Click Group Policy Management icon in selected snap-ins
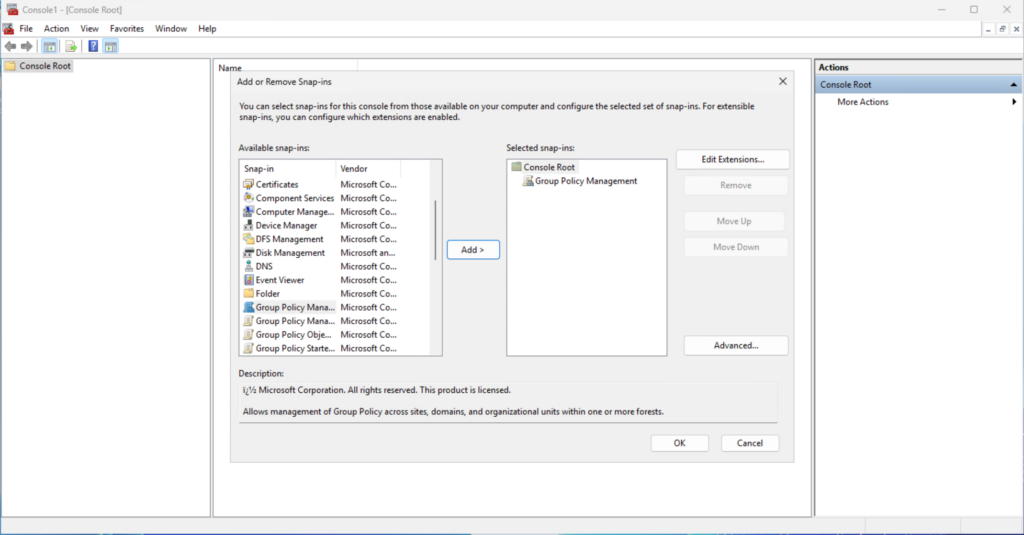The image size is (1024, 535). [528, 181]
